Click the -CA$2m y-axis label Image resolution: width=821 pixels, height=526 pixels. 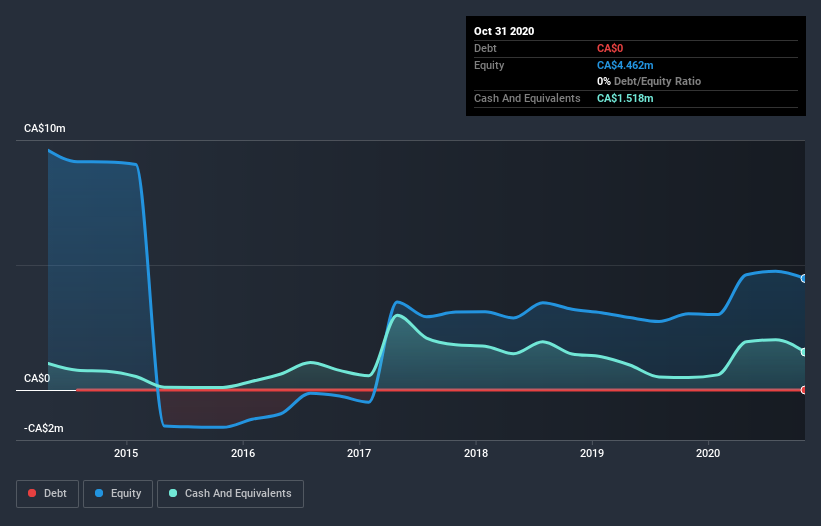pos(44,428)
